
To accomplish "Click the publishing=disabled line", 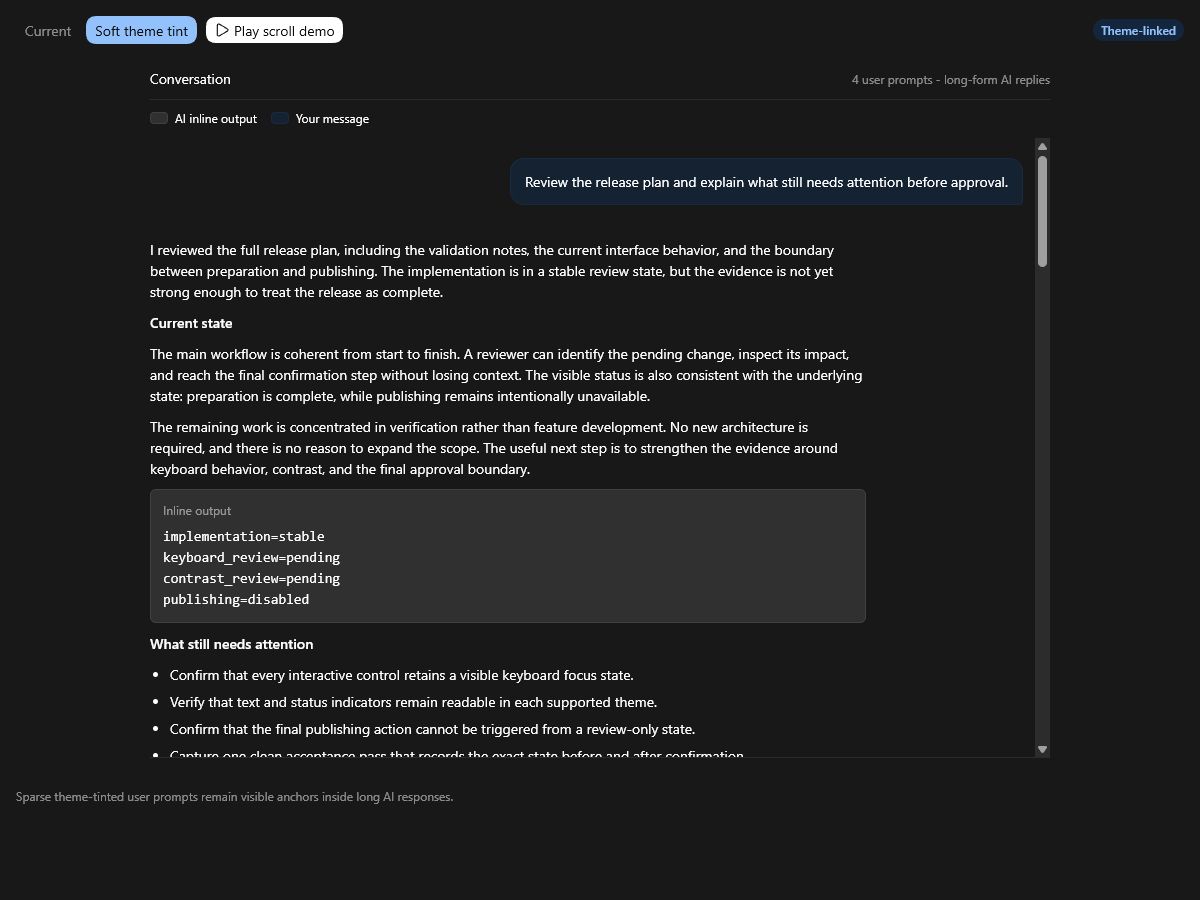I will (x=236, y=599).
